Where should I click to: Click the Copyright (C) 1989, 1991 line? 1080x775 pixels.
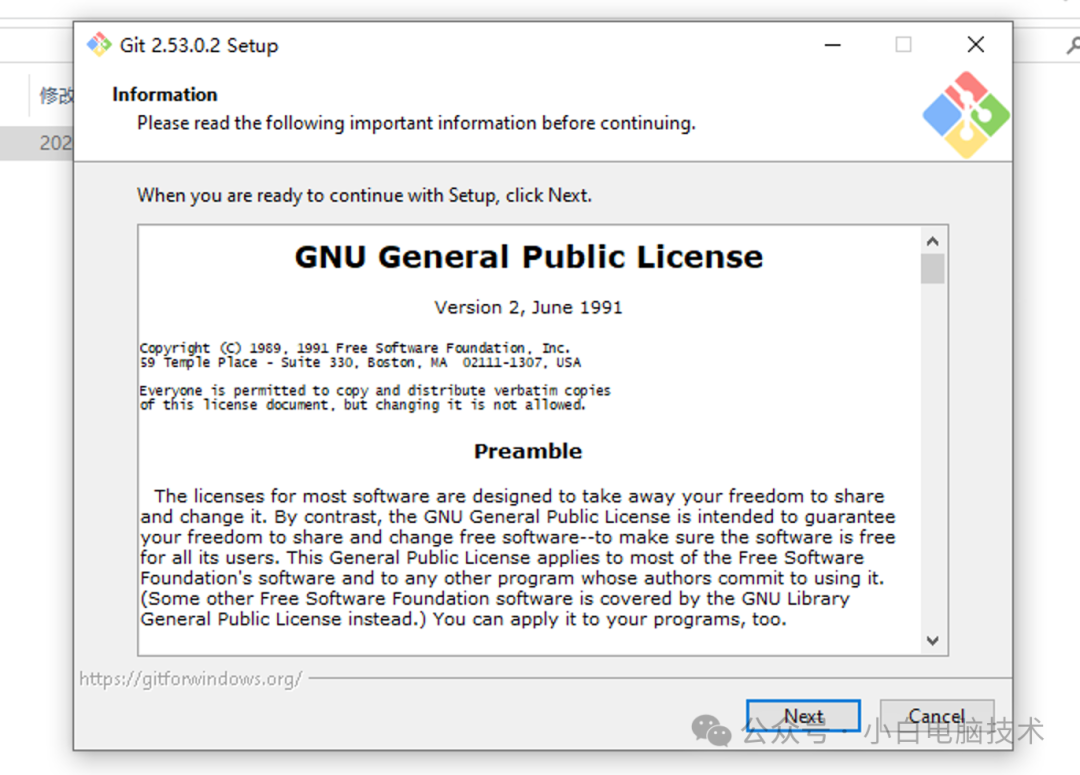(355, 348)
